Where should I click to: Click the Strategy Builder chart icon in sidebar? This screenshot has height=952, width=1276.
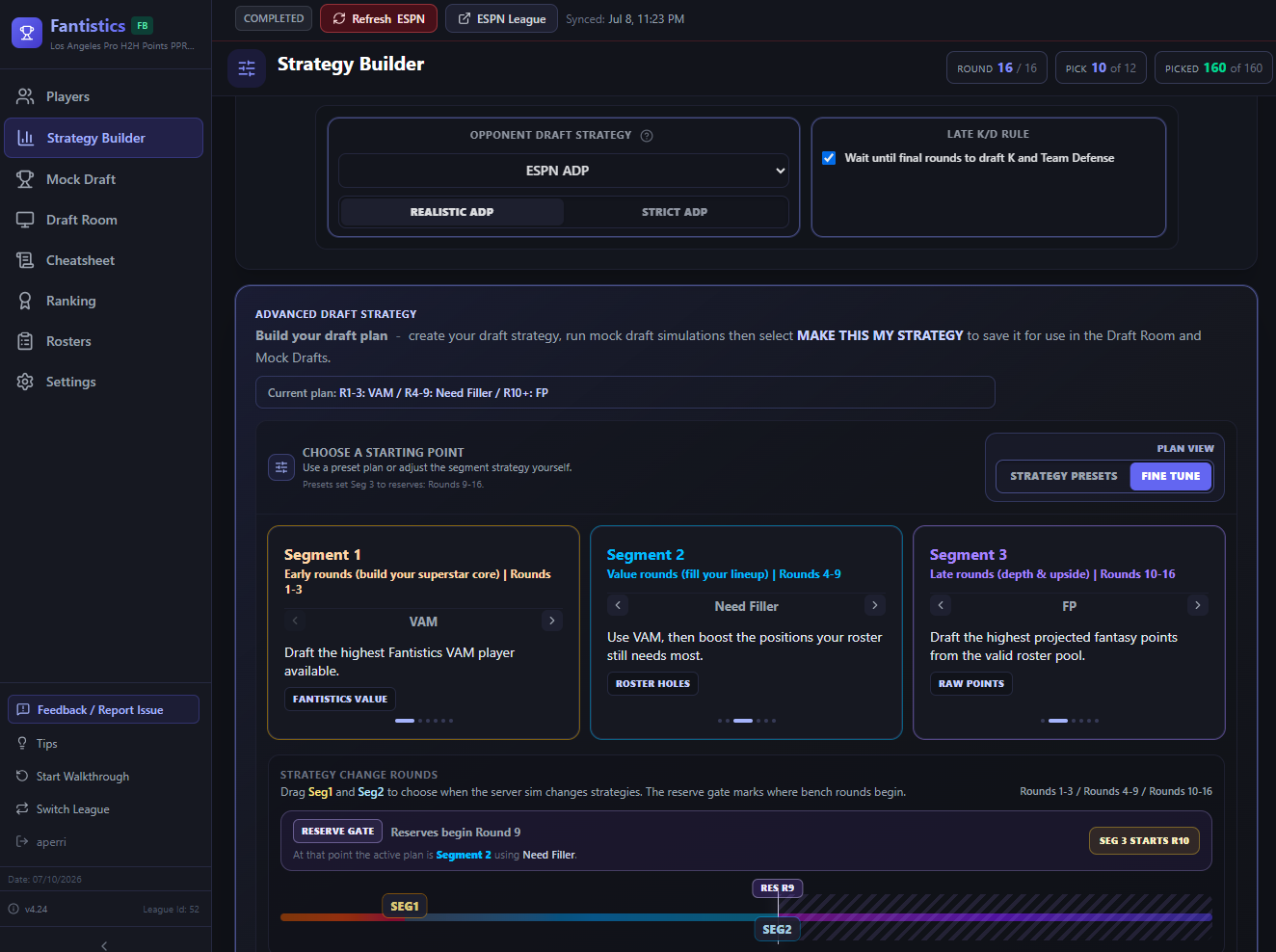[x=26, y=138]
